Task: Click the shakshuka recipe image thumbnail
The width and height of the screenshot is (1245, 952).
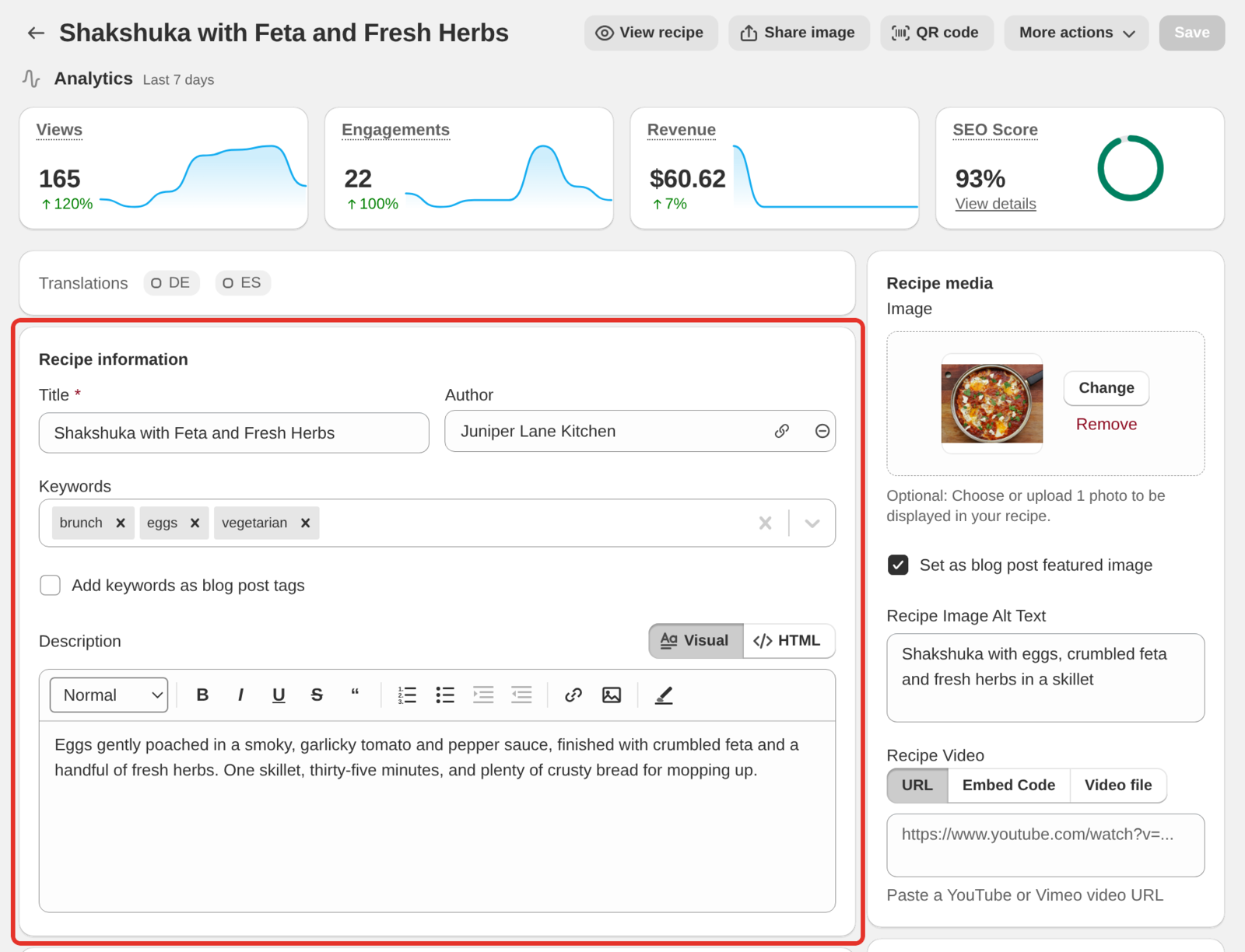Action: pos(992,404)
